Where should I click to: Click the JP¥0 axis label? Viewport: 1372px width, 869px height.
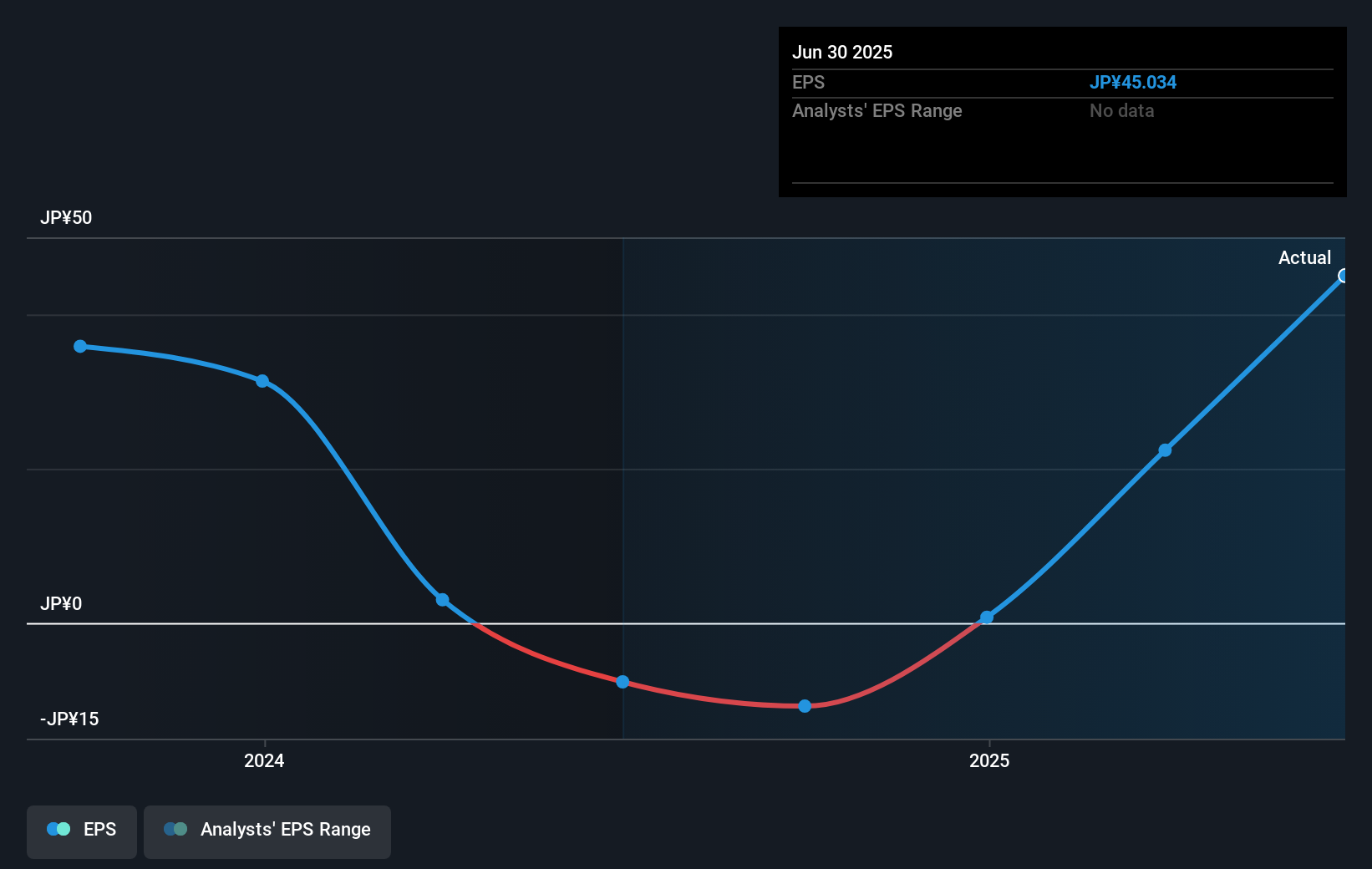(x=61, y=604)
